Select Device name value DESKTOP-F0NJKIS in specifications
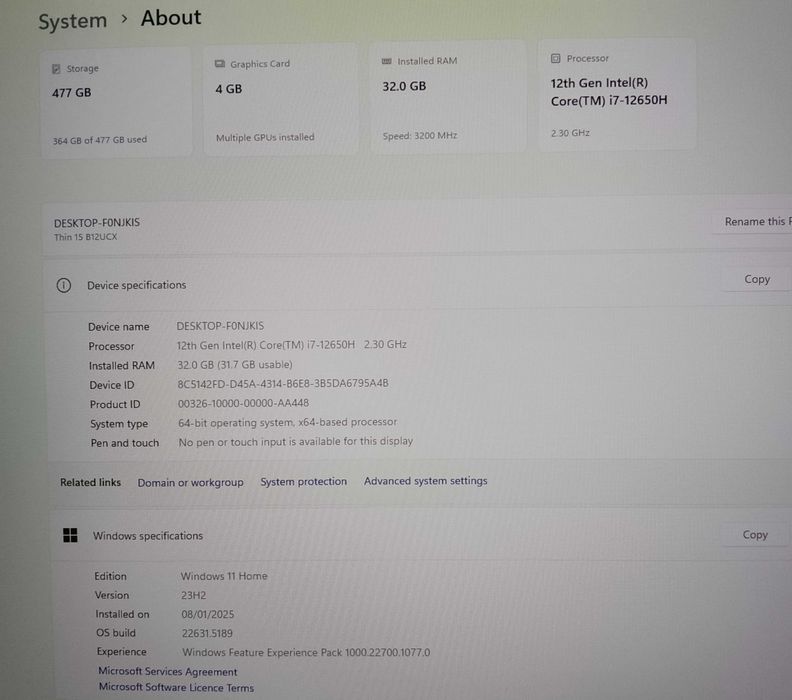 (220, 326)
